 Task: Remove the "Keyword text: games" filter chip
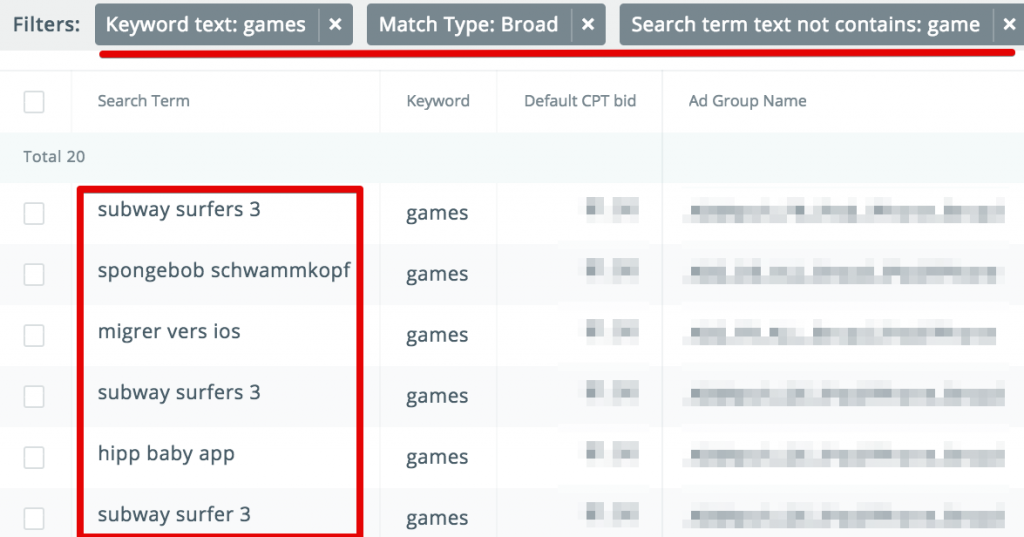coord(335,25)
